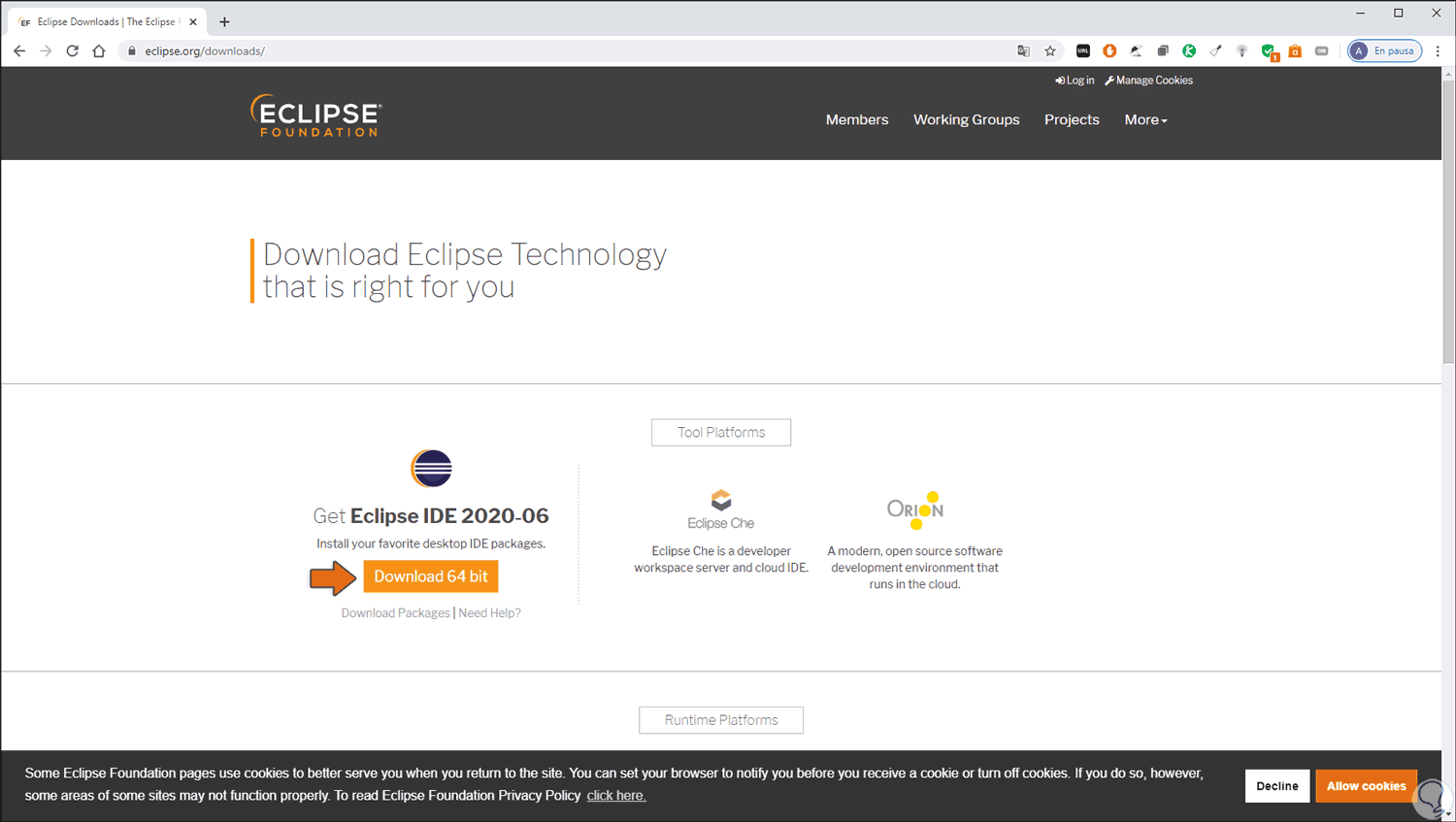Click the 'A modern, open source software' description
The height and width of the screenshot is (822, 1456).
pyautogui.click(x=915, y=568)
